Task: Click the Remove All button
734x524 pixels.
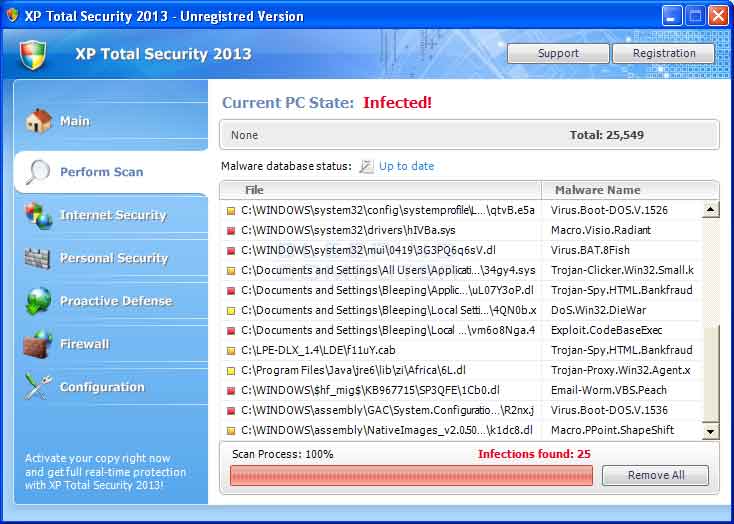Action: pos(656,475)
